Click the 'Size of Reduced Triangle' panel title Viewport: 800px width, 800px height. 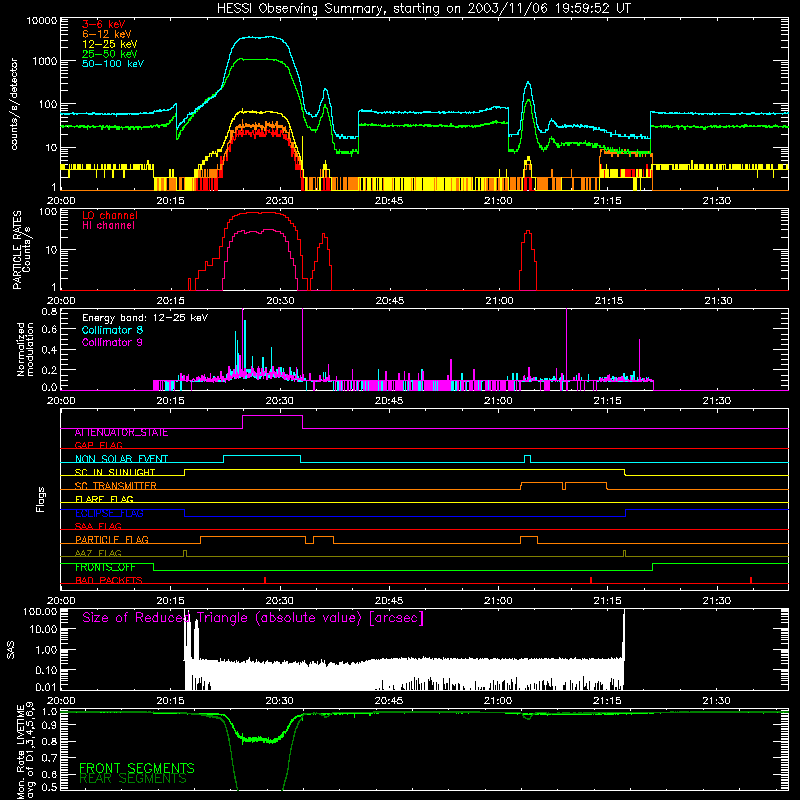point(253,618)
